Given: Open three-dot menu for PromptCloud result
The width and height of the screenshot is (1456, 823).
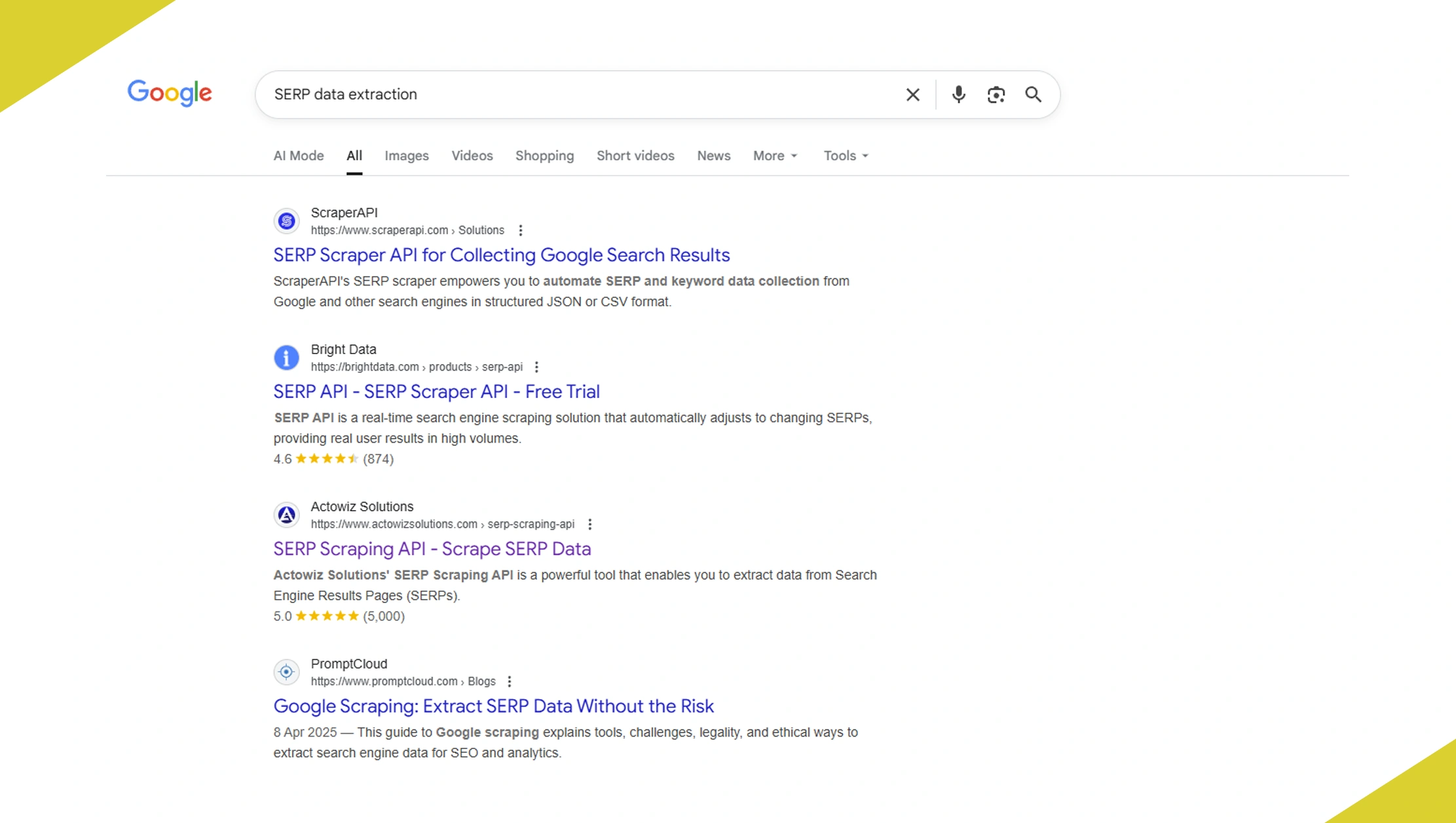Looking at the screenshot, I should tap(509, 682).
